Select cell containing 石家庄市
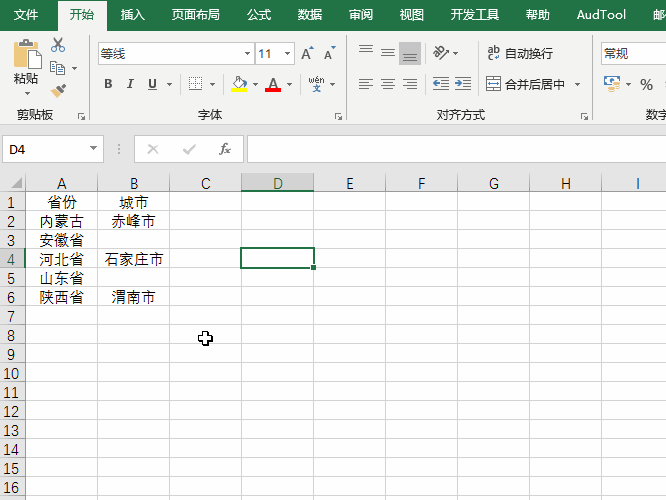This screenshot has width=666, height=500. pyautogui.click(x=133, y=259)
